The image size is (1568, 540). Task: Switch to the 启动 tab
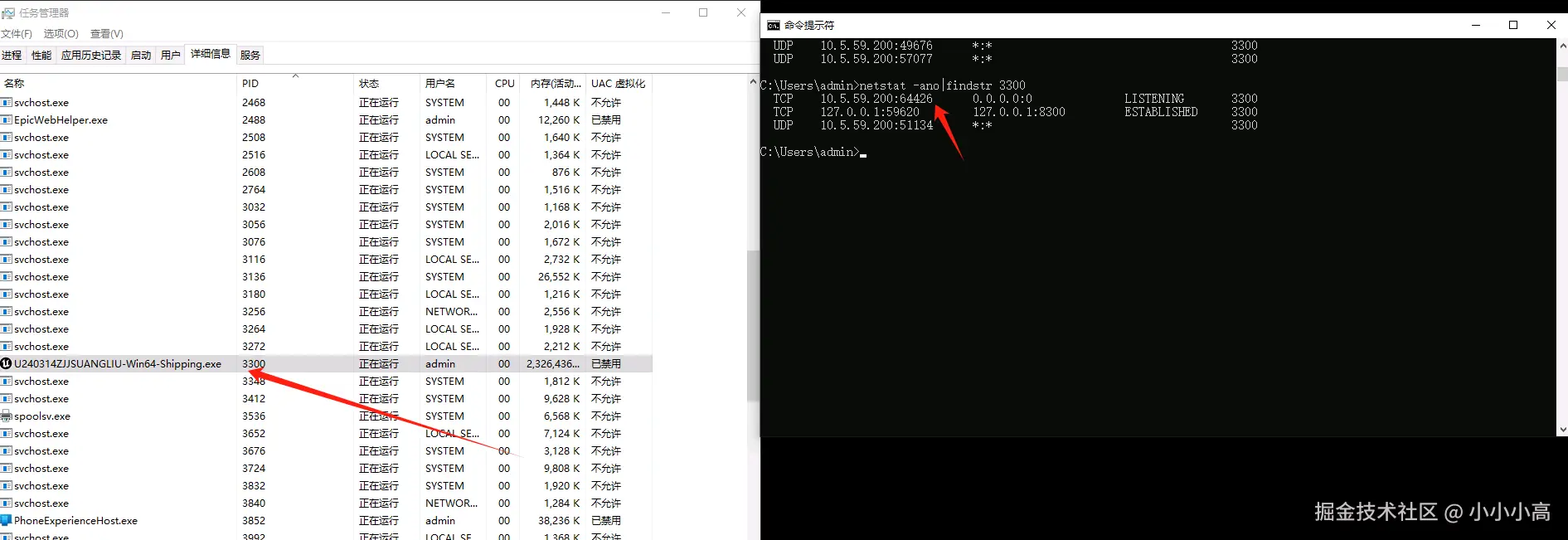pyautogui.click(x=141, y=56)
